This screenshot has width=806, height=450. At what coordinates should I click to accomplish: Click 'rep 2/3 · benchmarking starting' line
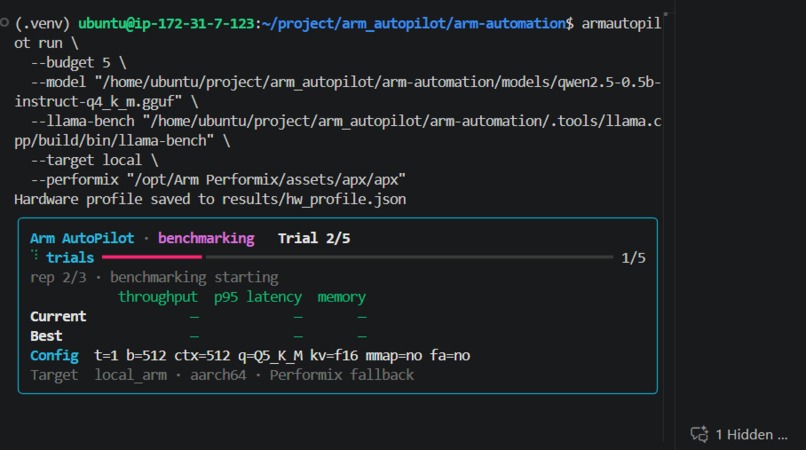pos(154,278)
